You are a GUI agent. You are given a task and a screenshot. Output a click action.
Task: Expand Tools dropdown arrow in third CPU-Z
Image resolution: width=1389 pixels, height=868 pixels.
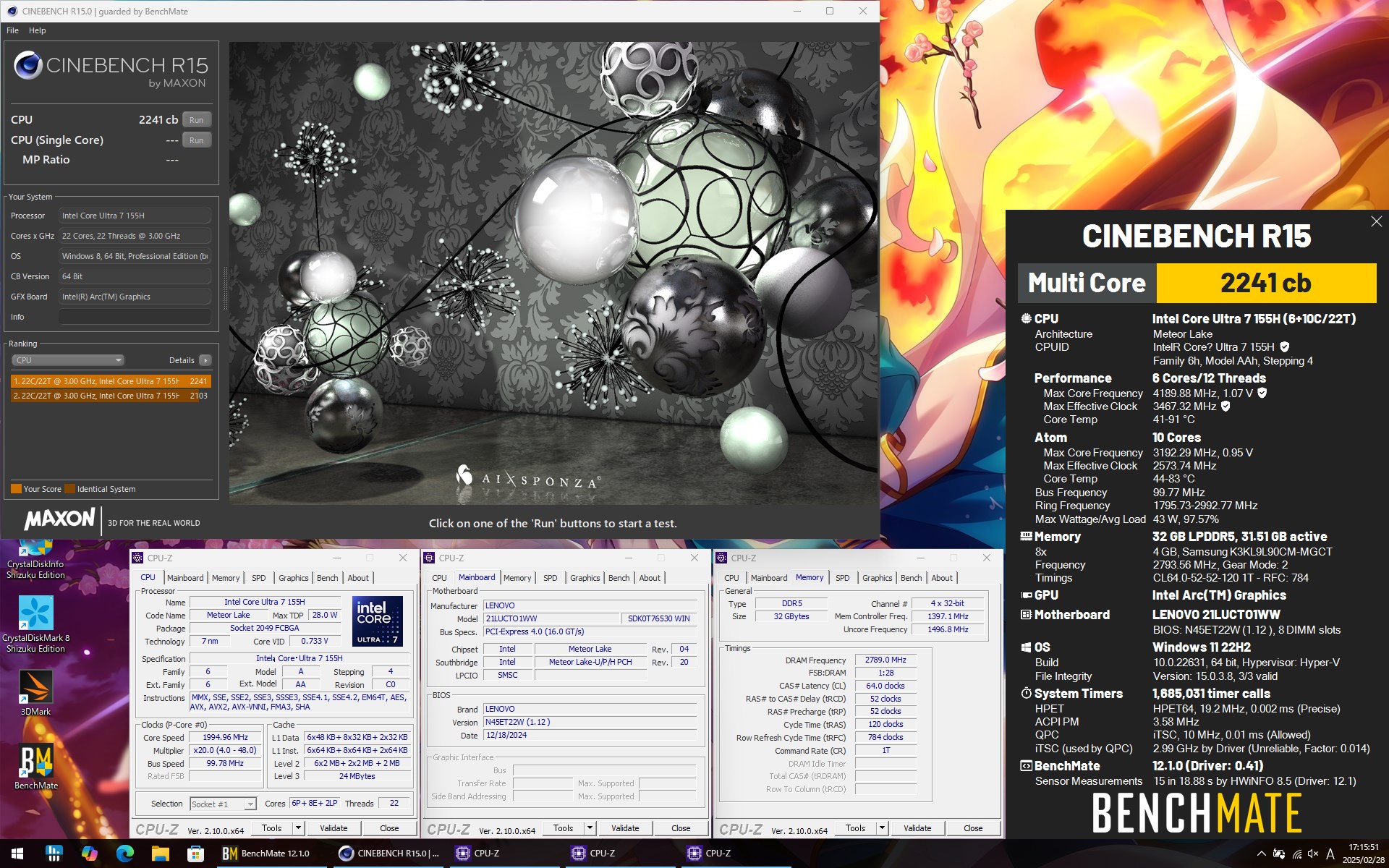(x=882, y=828)
